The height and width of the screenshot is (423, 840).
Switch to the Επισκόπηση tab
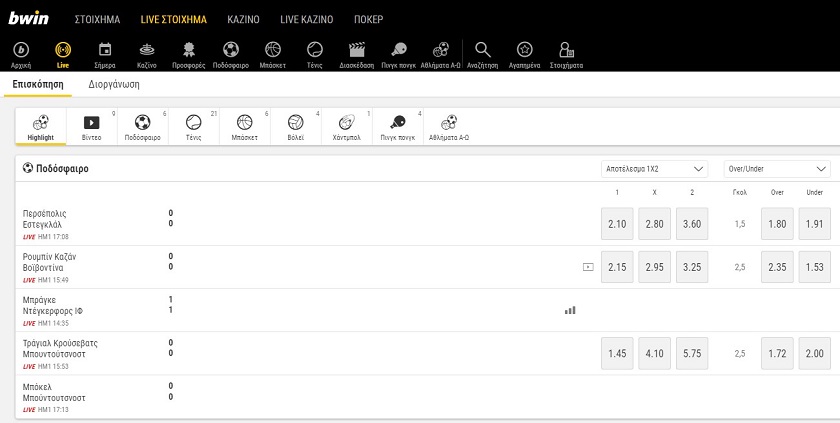coord(38,85)
